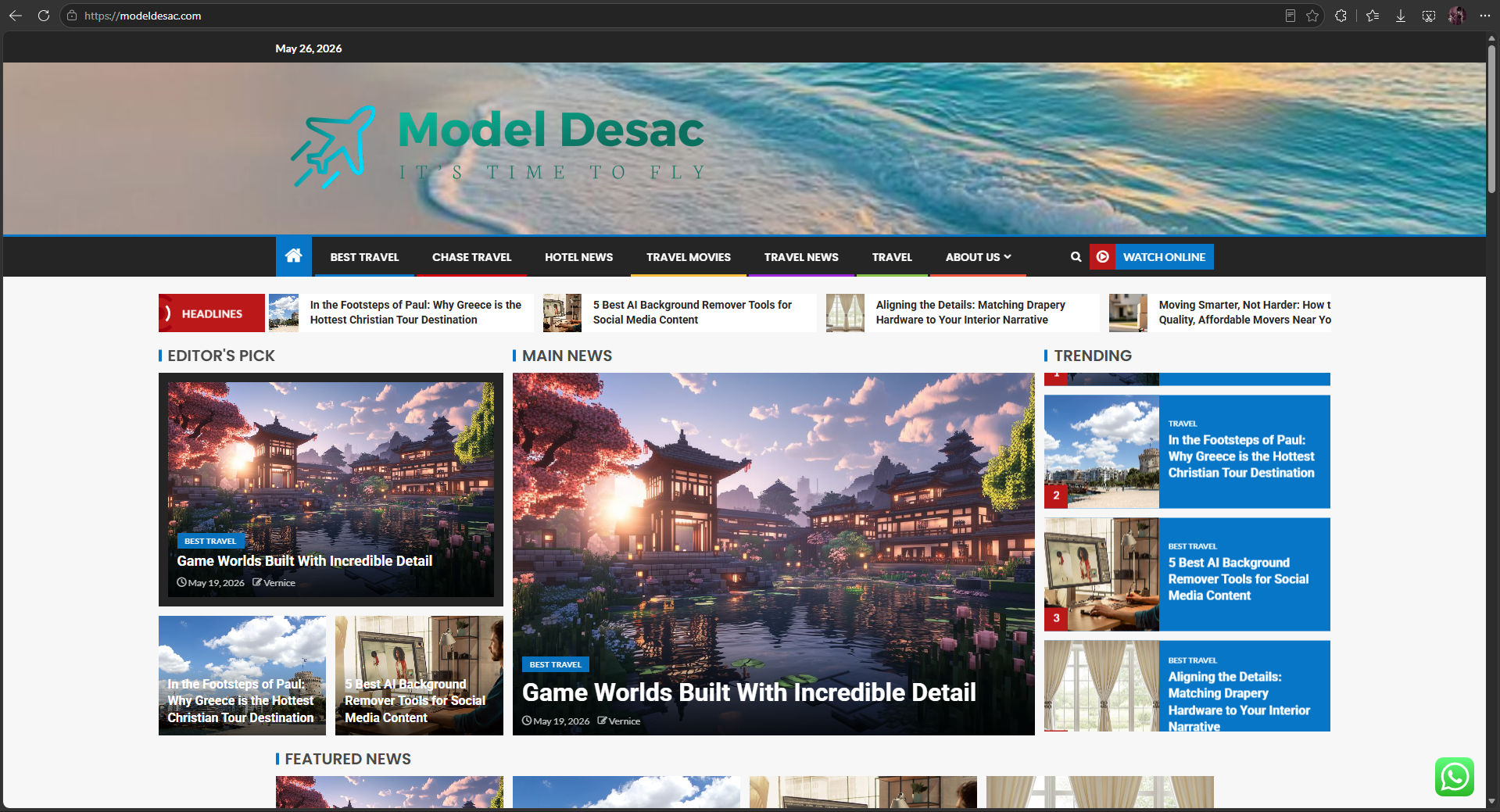Click the home icon in navigation bar
The height and width of the screenshot is (812, 1500).
point(294,256)
